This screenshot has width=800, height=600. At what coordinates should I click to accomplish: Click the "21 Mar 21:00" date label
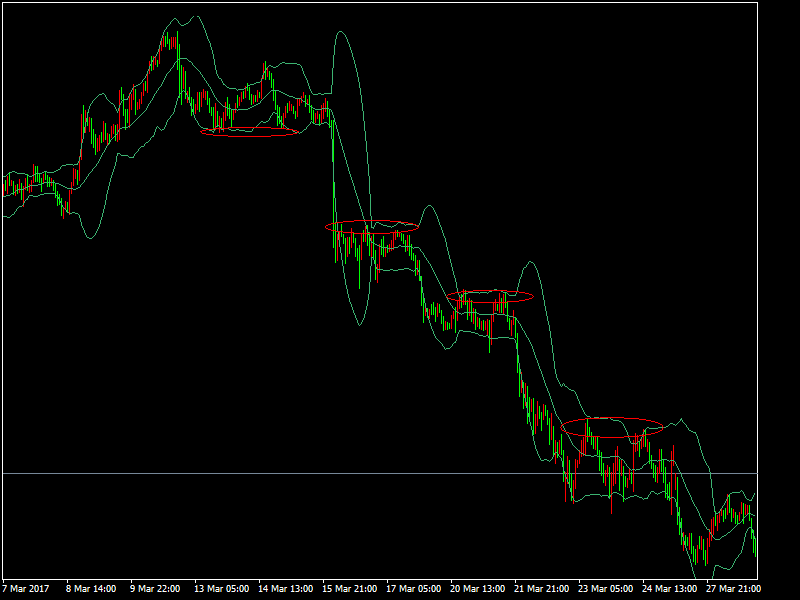[542, 588]
